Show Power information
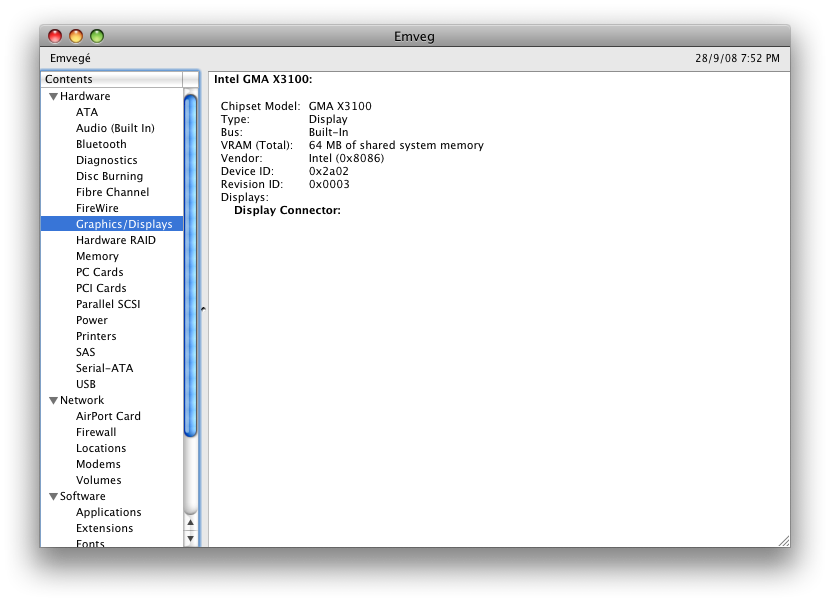 tap(92, 320)
